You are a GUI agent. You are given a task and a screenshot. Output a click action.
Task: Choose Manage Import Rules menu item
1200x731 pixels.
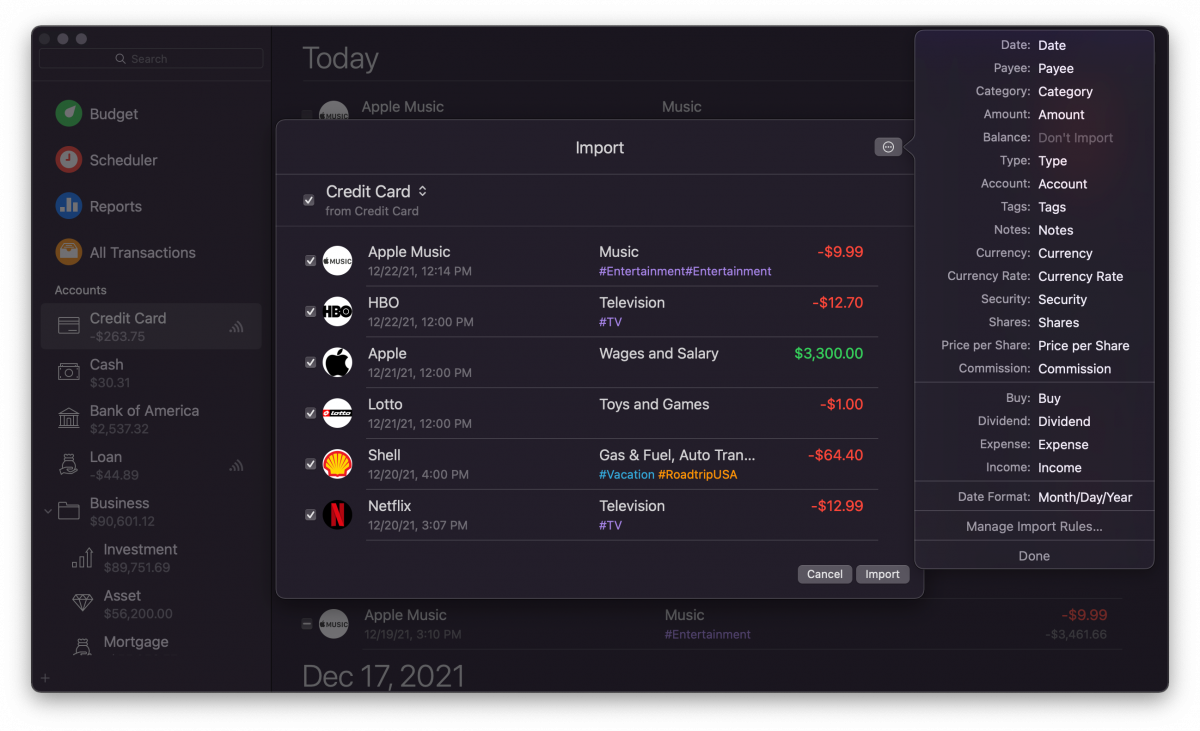1034,526
